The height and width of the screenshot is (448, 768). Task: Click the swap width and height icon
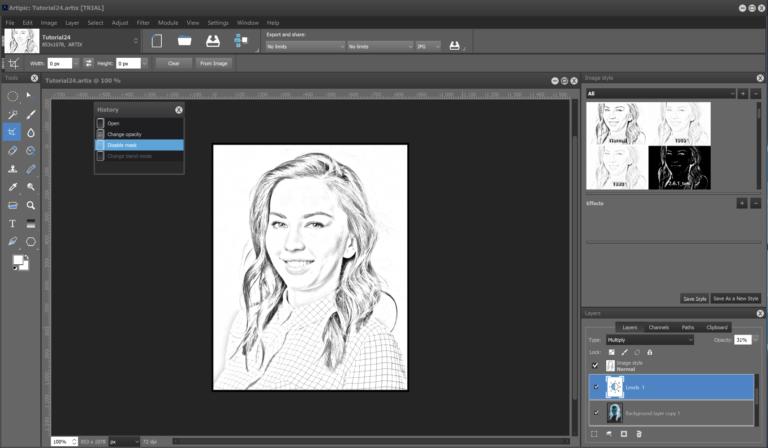[88, 63]
